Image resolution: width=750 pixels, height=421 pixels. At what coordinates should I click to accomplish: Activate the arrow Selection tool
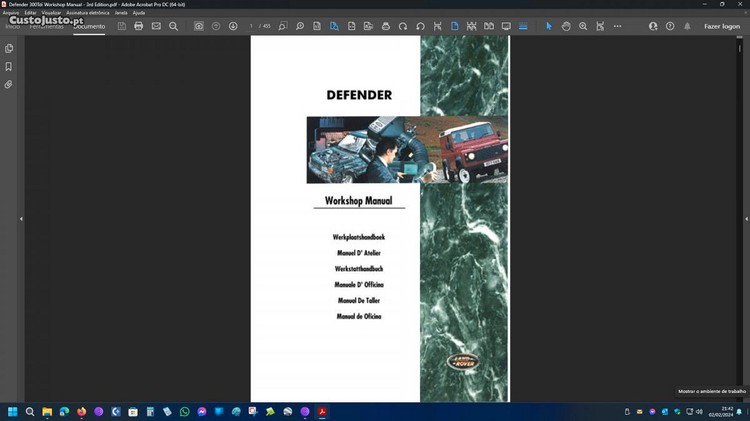pyautogui.click(x=548, y=26)
